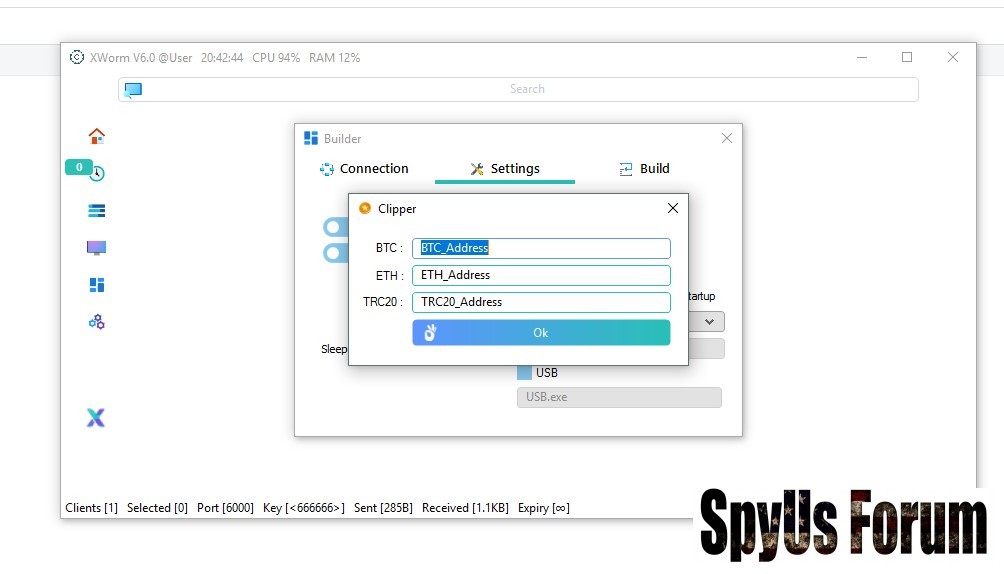Toggle the lower switch behind the Clipper dialog
1004x574 pixels.
(x=334, y=253)
